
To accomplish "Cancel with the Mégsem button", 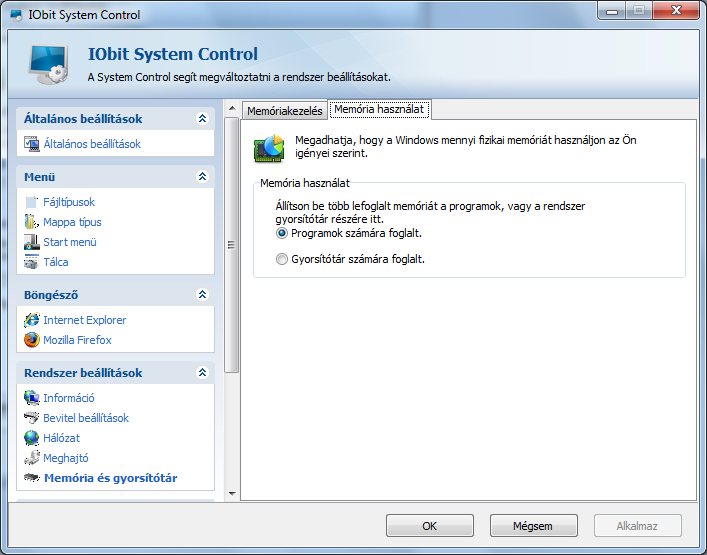I will (533, 526).
